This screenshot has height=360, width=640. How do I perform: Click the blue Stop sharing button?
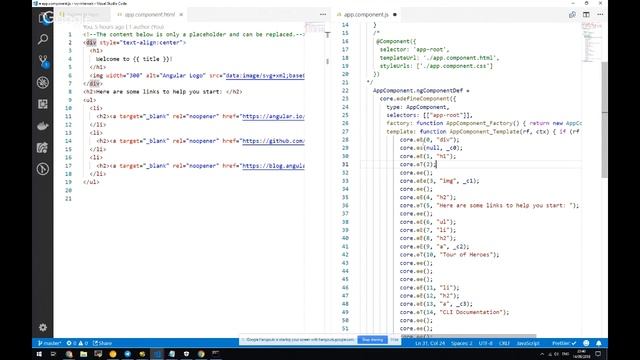point(372,340)
